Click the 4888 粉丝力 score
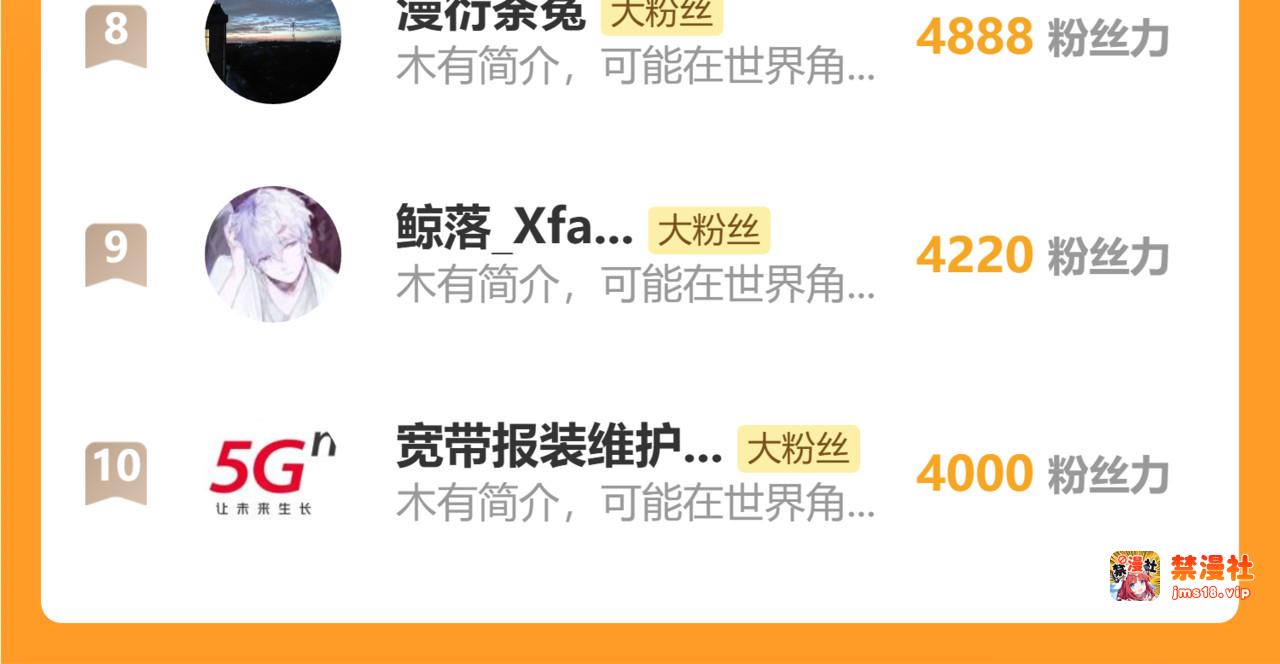Image resolution: width=1280 pixels, height=664 pixels. (1042, 38)
